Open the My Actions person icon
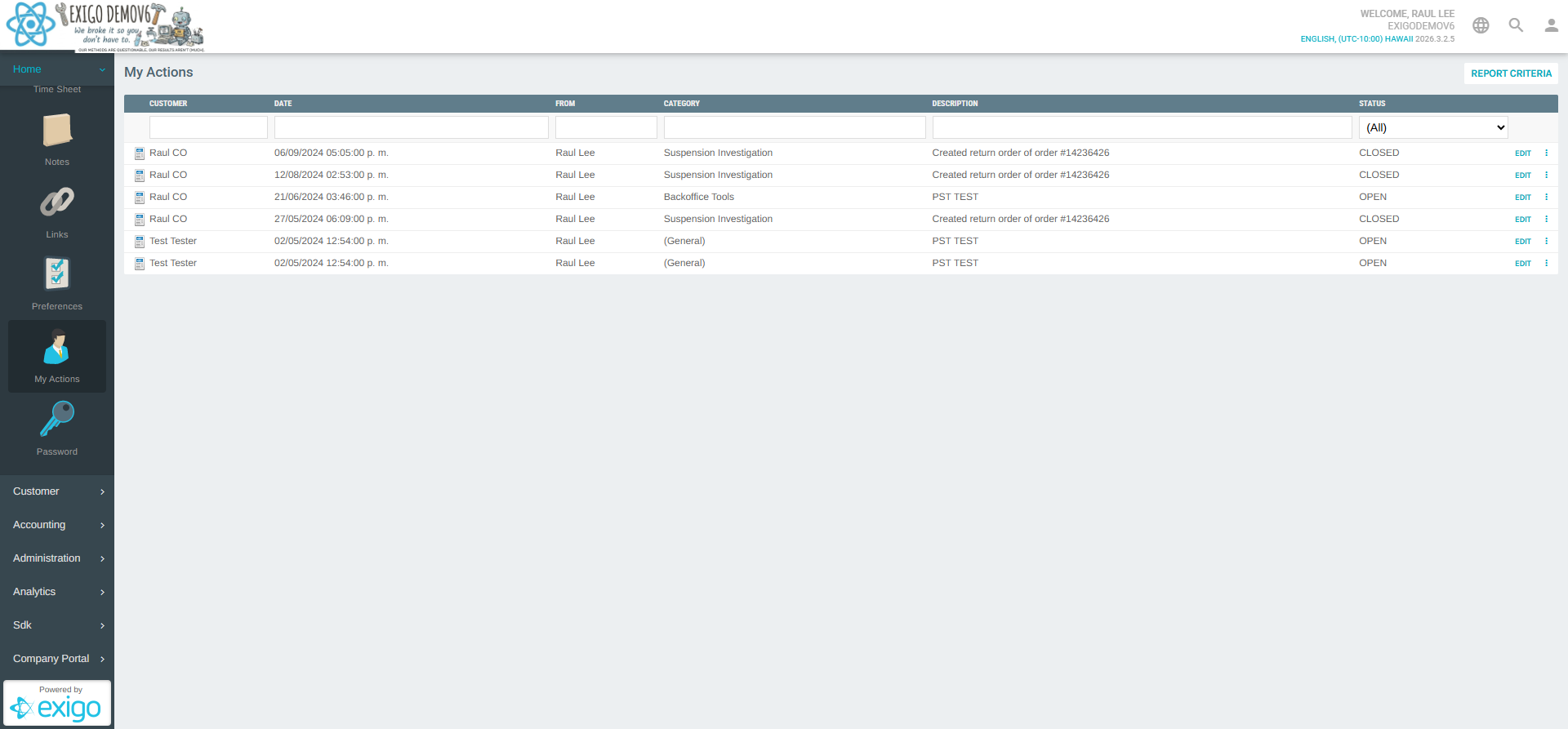 click(57, 347)
